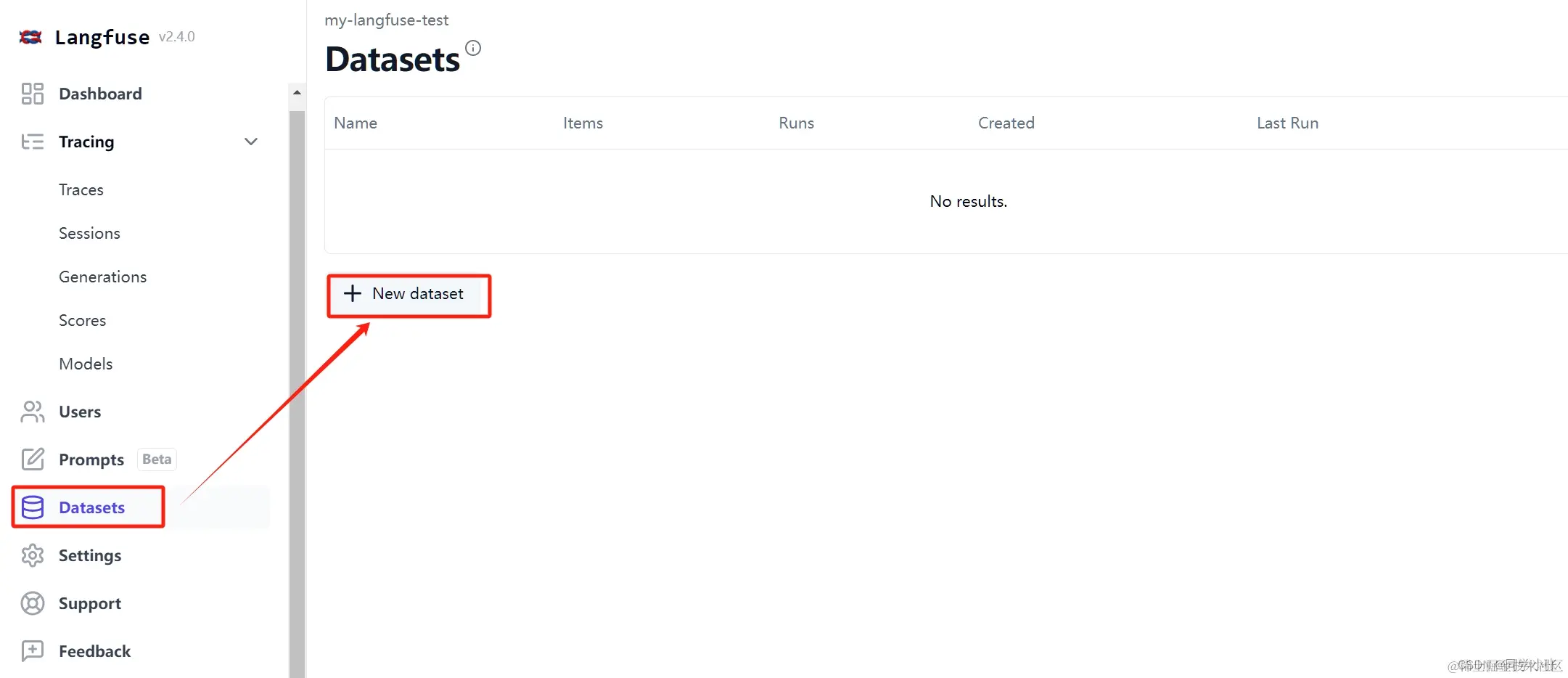Open the Datasets info icon
The height and width of the screenshot is (678, 1568).
point(473,48)
